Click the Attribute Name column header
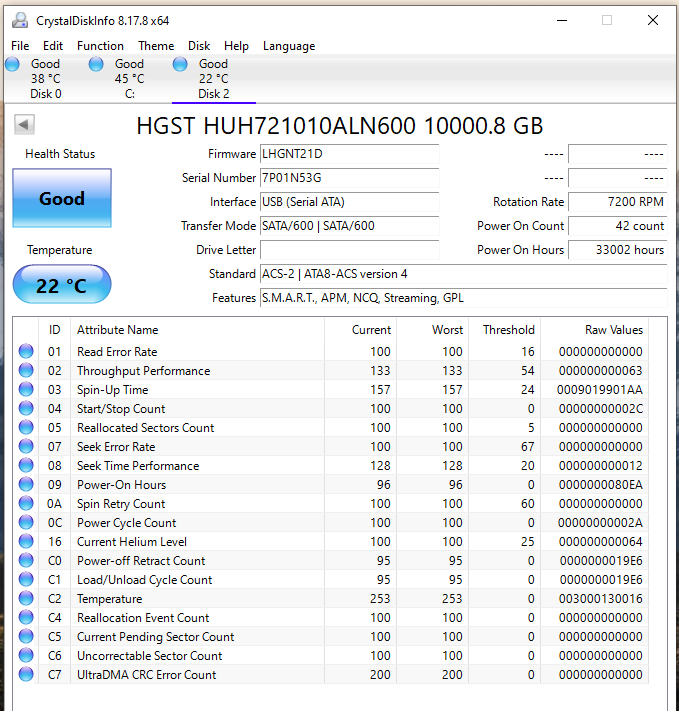 point(118,330)
